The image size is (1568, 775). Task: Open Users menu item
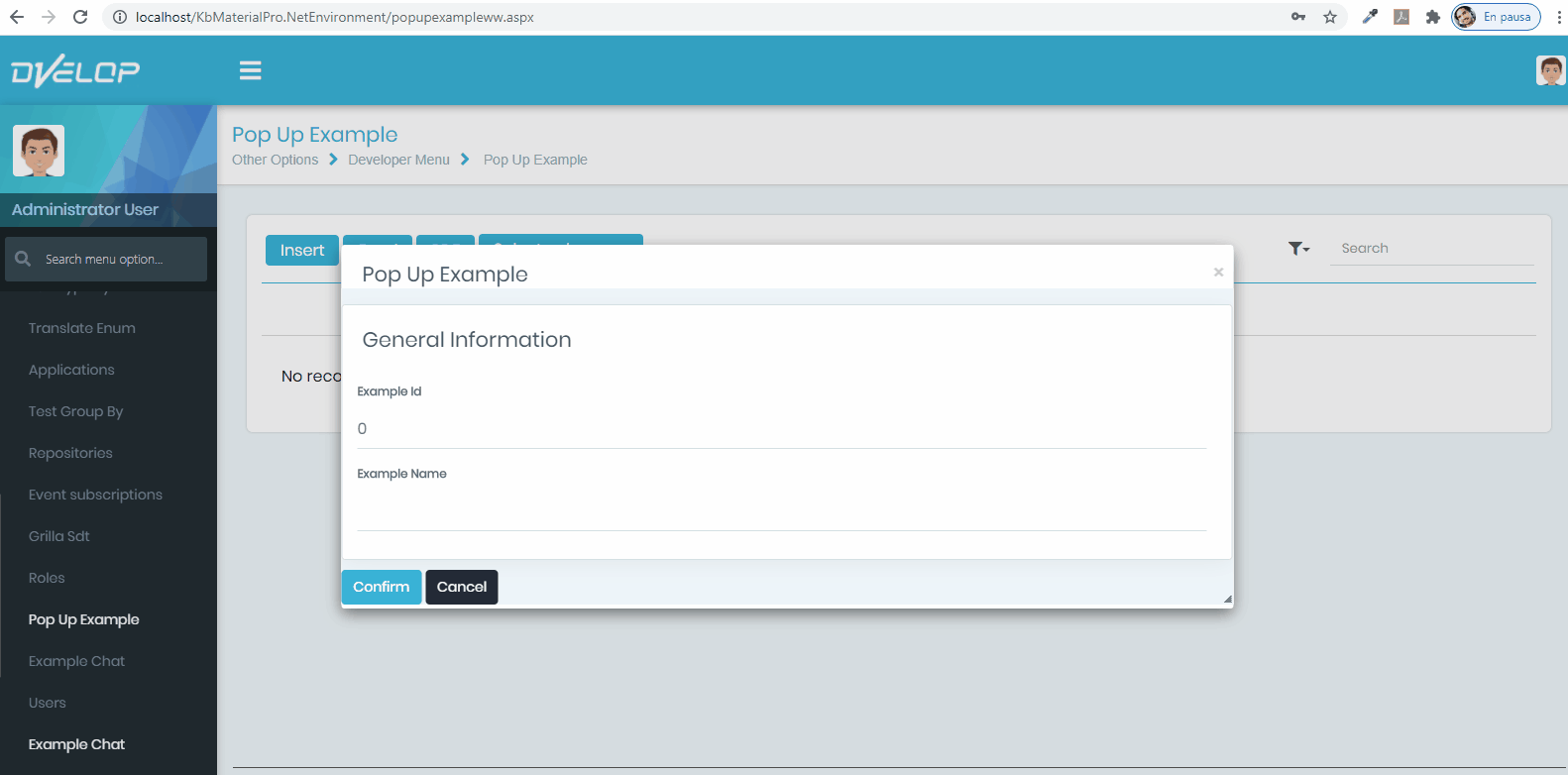click(x=48, y=703)
